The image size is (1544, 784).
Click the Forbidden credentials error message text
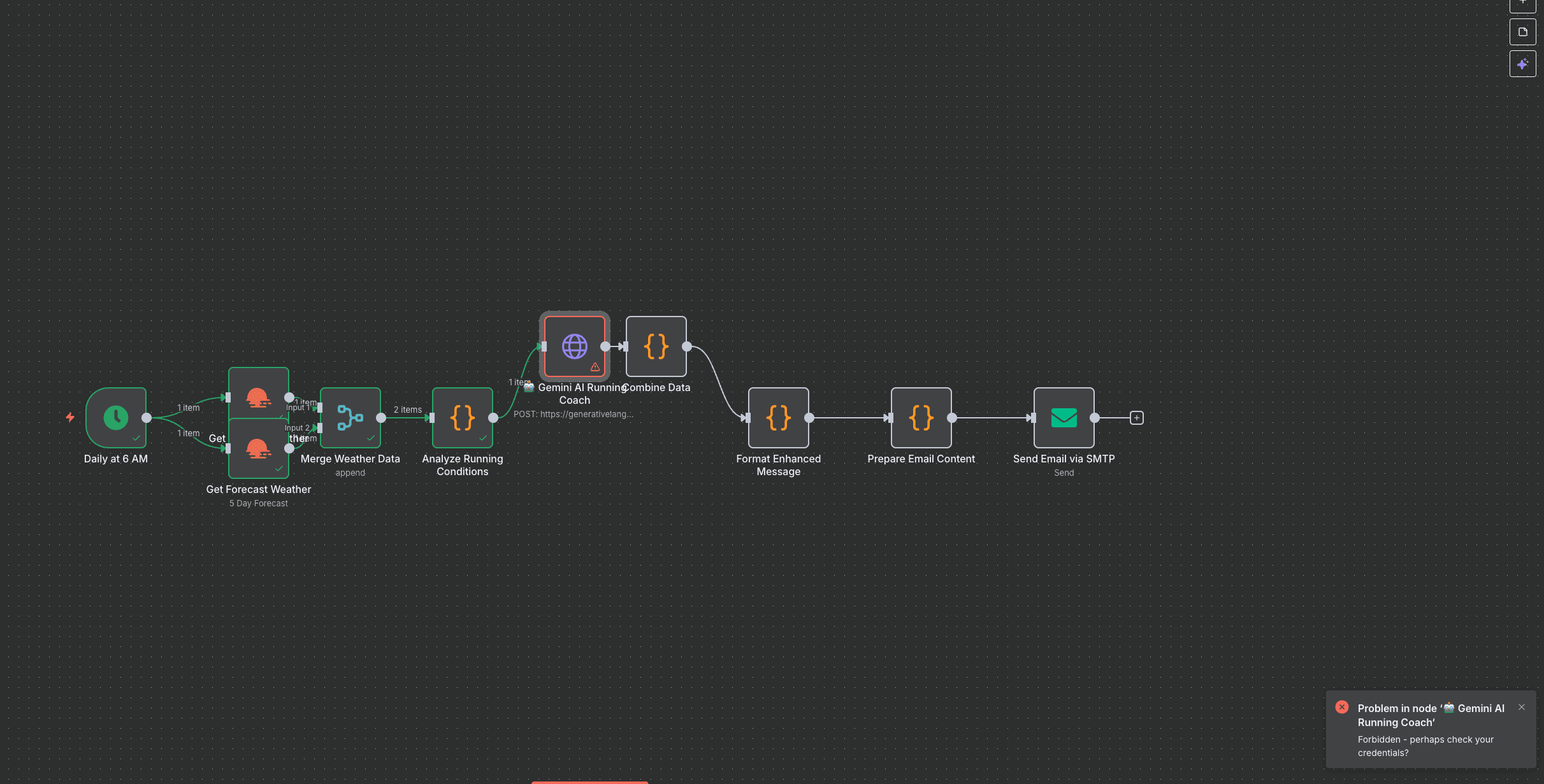tap(1425, 746)
